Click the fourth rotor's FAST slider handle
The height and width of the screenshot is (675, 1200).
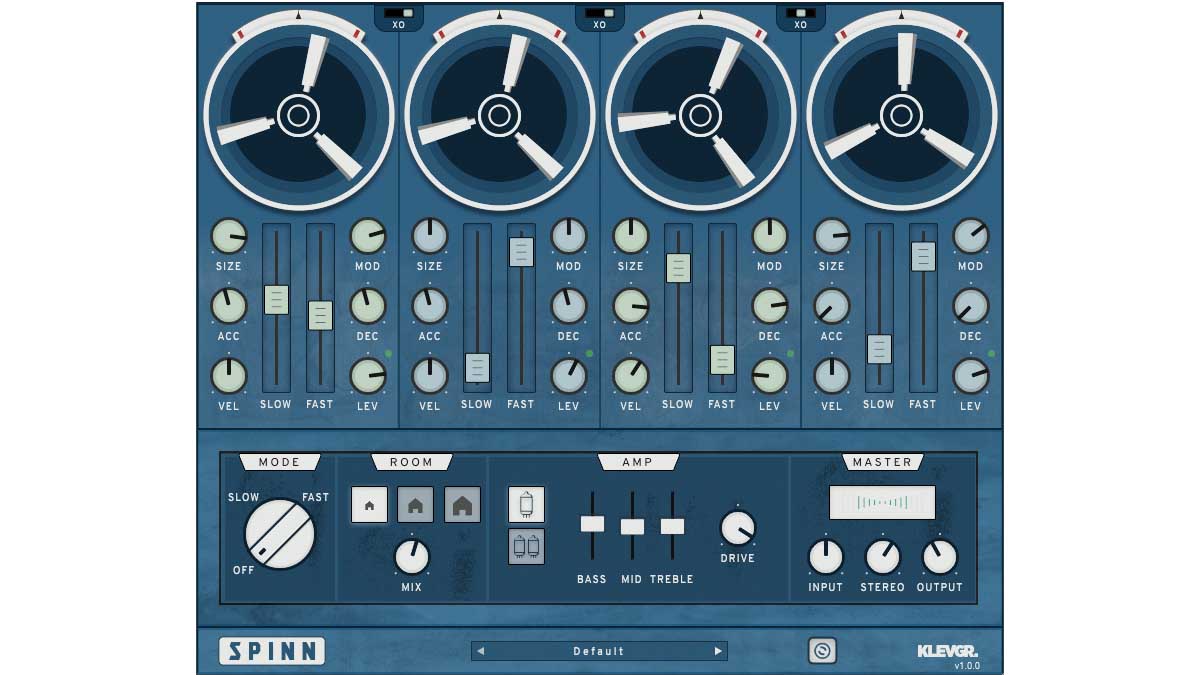(923, 256)
